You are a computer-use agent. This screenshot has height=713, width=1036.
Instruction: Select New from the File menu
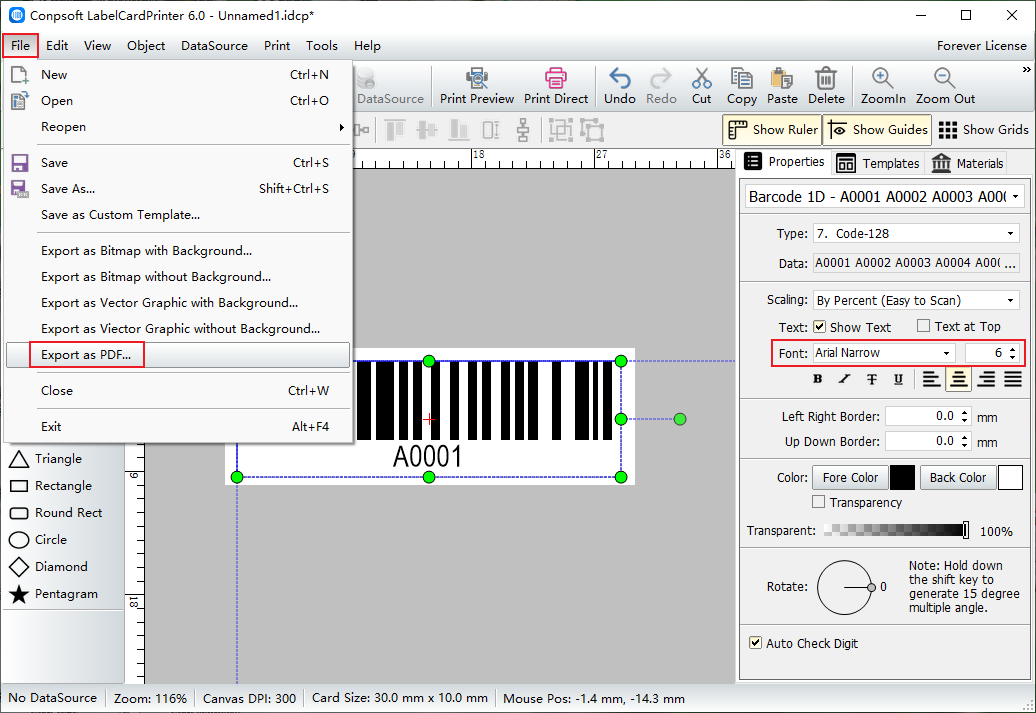pos(178,75)
